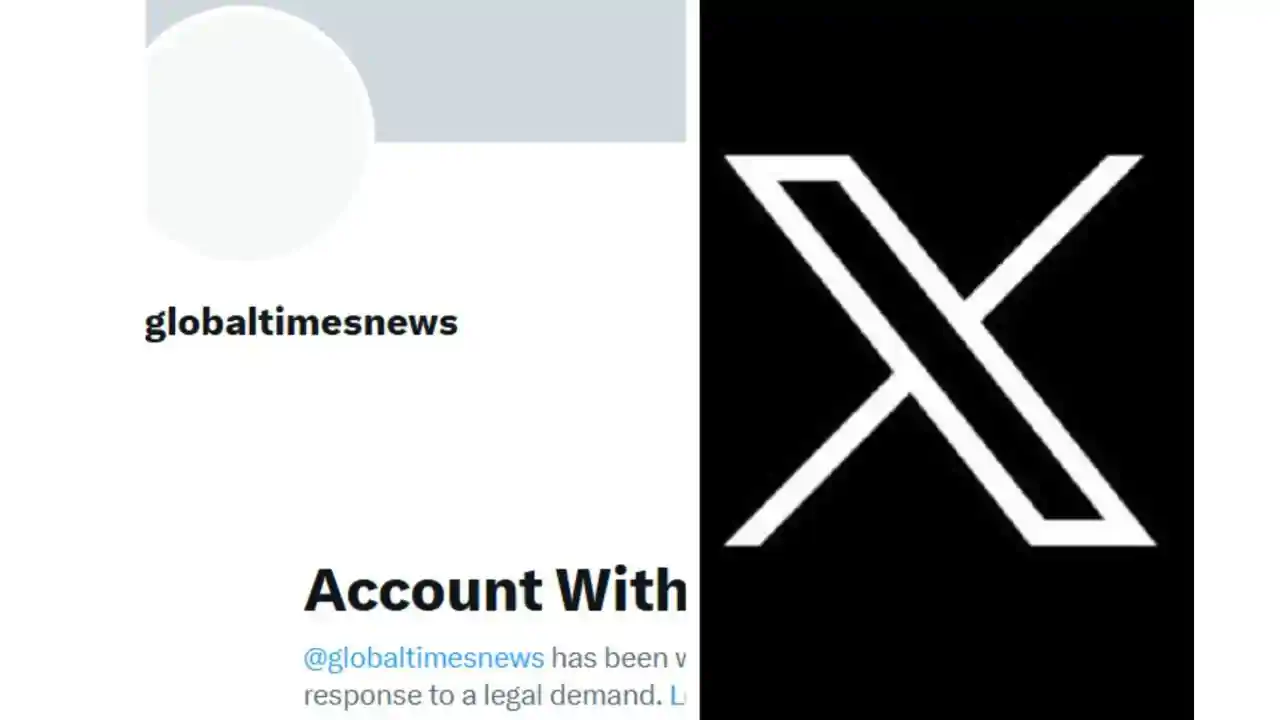Click the text has been w
Image resolution: width=1280 pixels, height=720 pixels.
[x=618, y=658]
